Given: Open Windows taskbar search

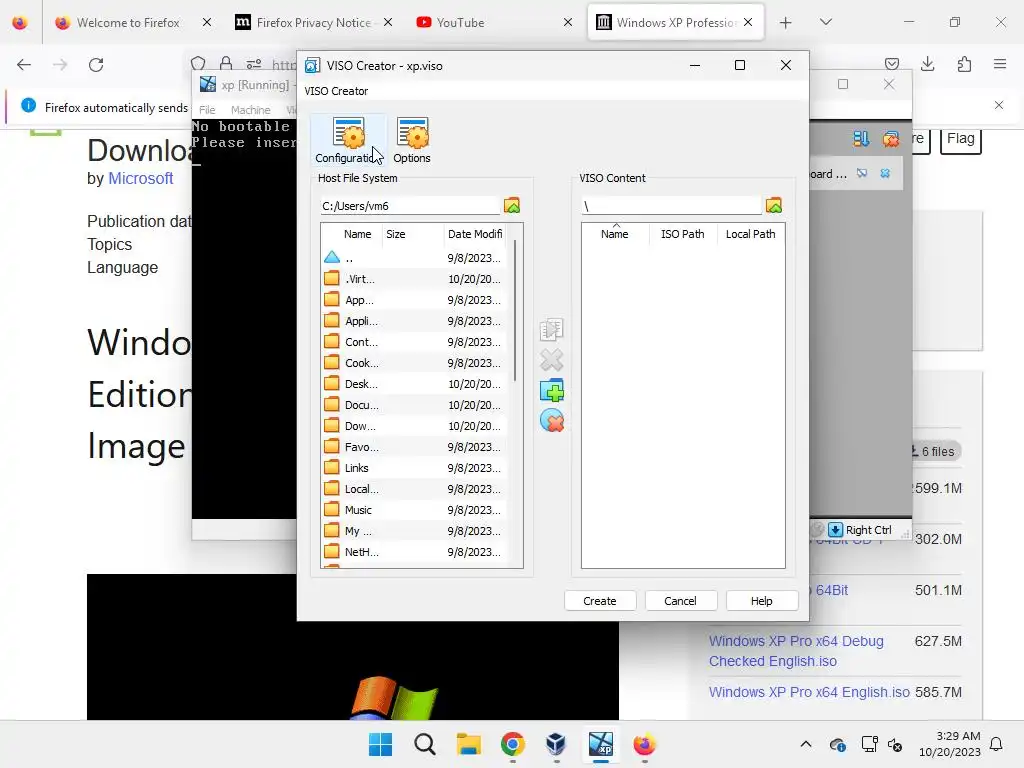Looking at the screenshot, I should click(x=424, y=744).
